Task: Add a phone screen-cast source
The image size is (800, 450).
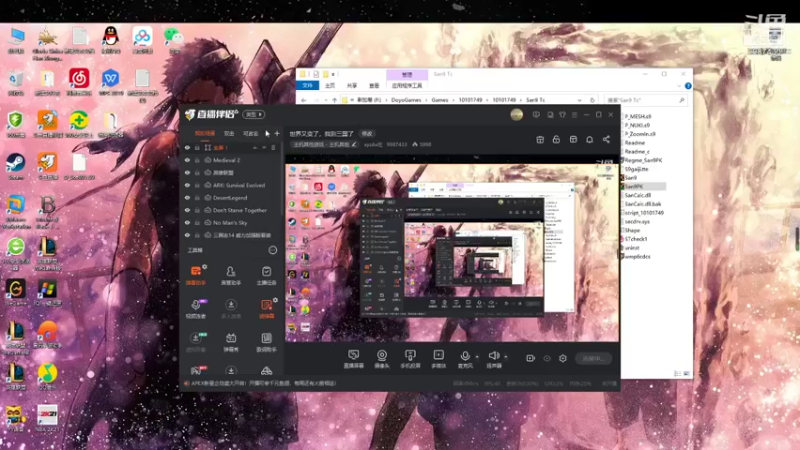Action: (410, 359)
